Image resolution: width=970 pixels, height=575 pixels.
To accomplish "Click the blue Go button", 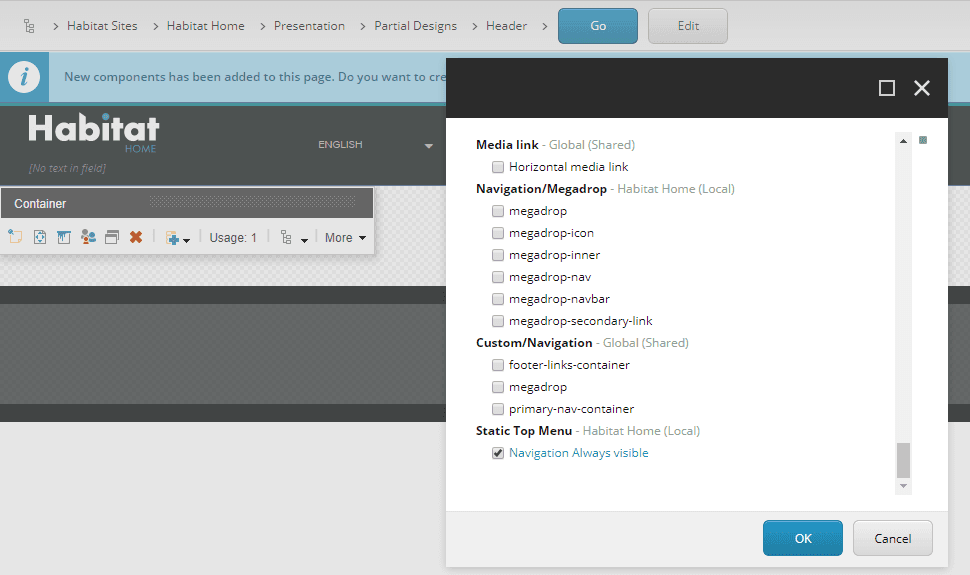I will click(598, 26).
